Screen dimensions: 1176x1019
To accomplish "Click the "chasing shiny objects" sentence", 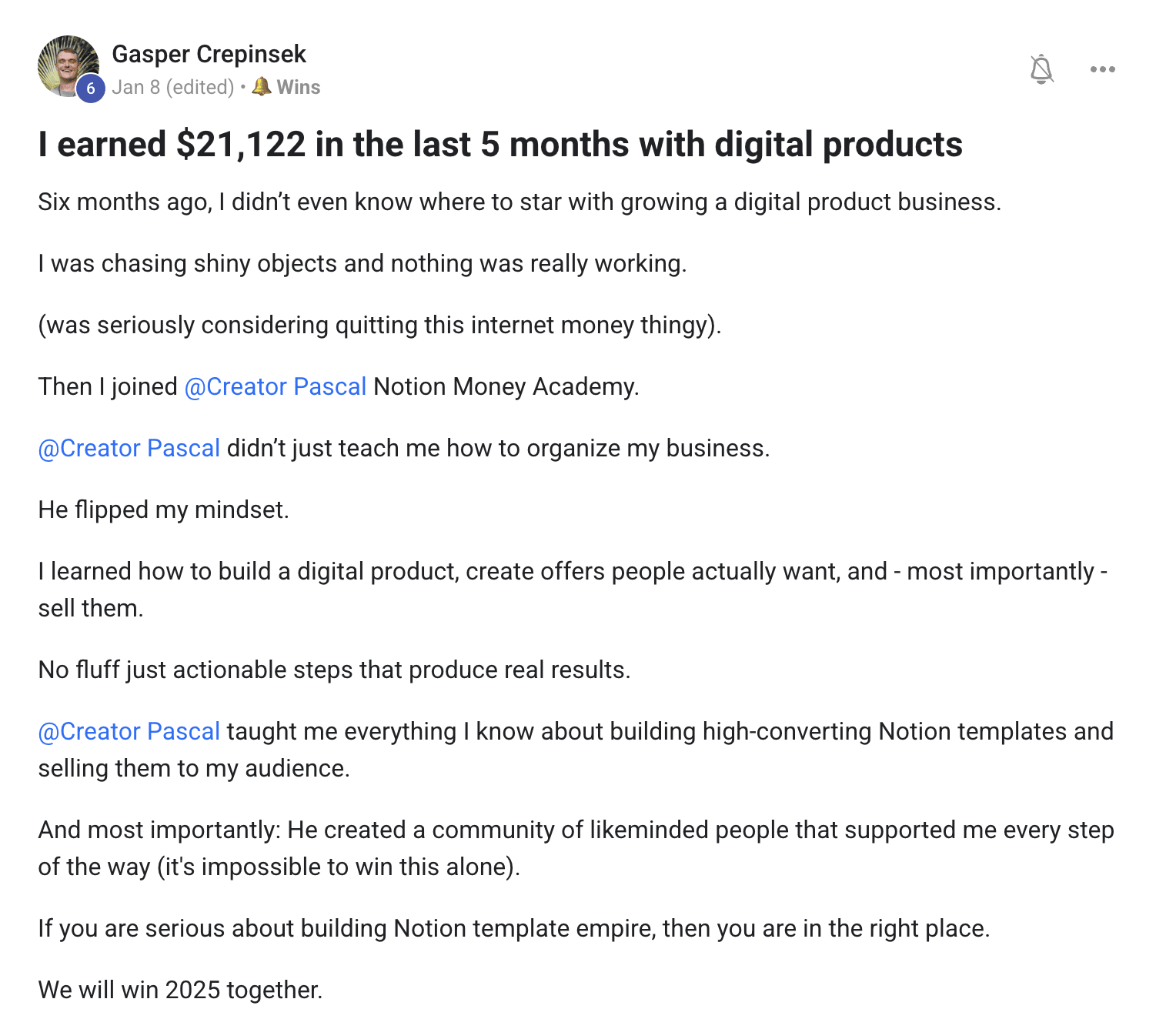I will point(362,263).
